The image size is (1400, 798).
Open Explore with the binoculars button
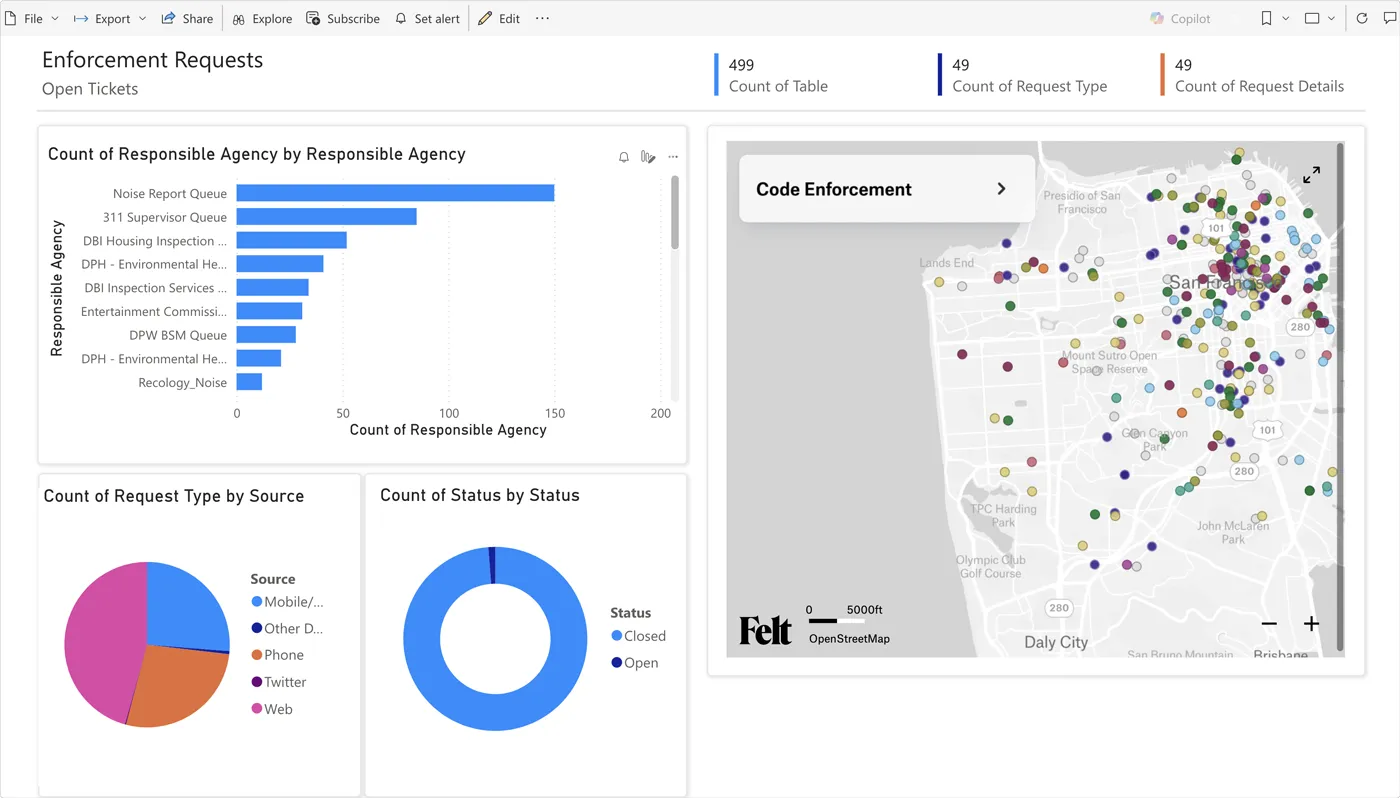click(x=262, y=19)
